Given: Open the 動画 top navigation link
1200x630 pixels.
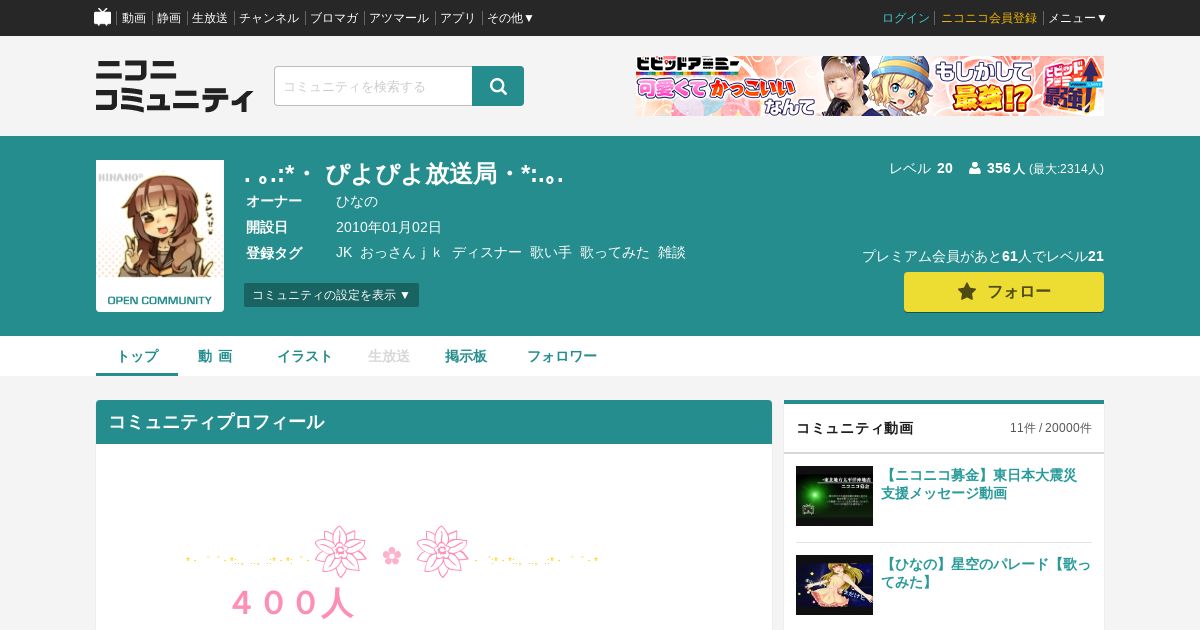Looking at the screenshot, I should [x=134, y=18].
